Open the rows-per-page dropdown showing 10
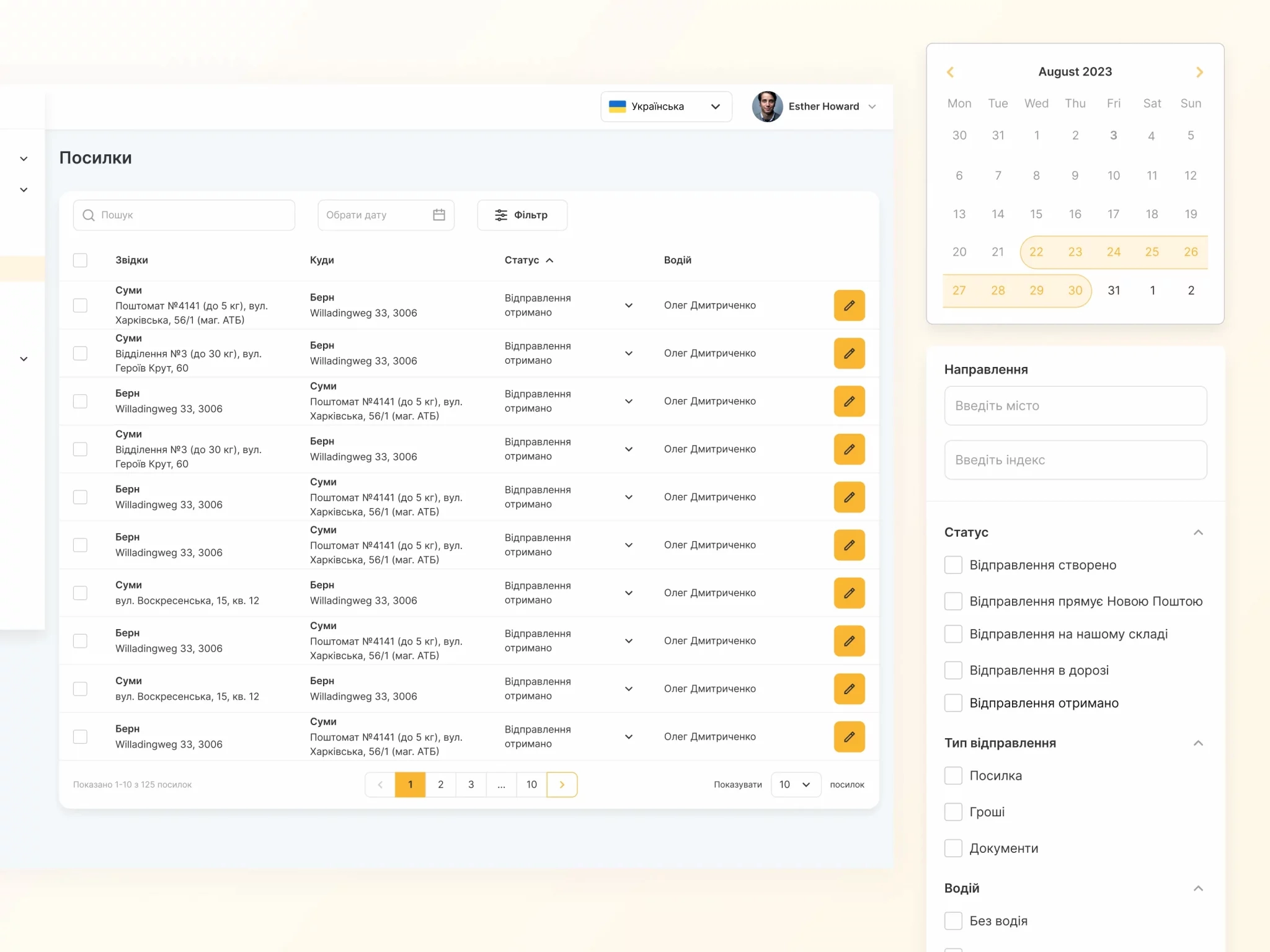Screen dimensions: 1270x952 796,785
